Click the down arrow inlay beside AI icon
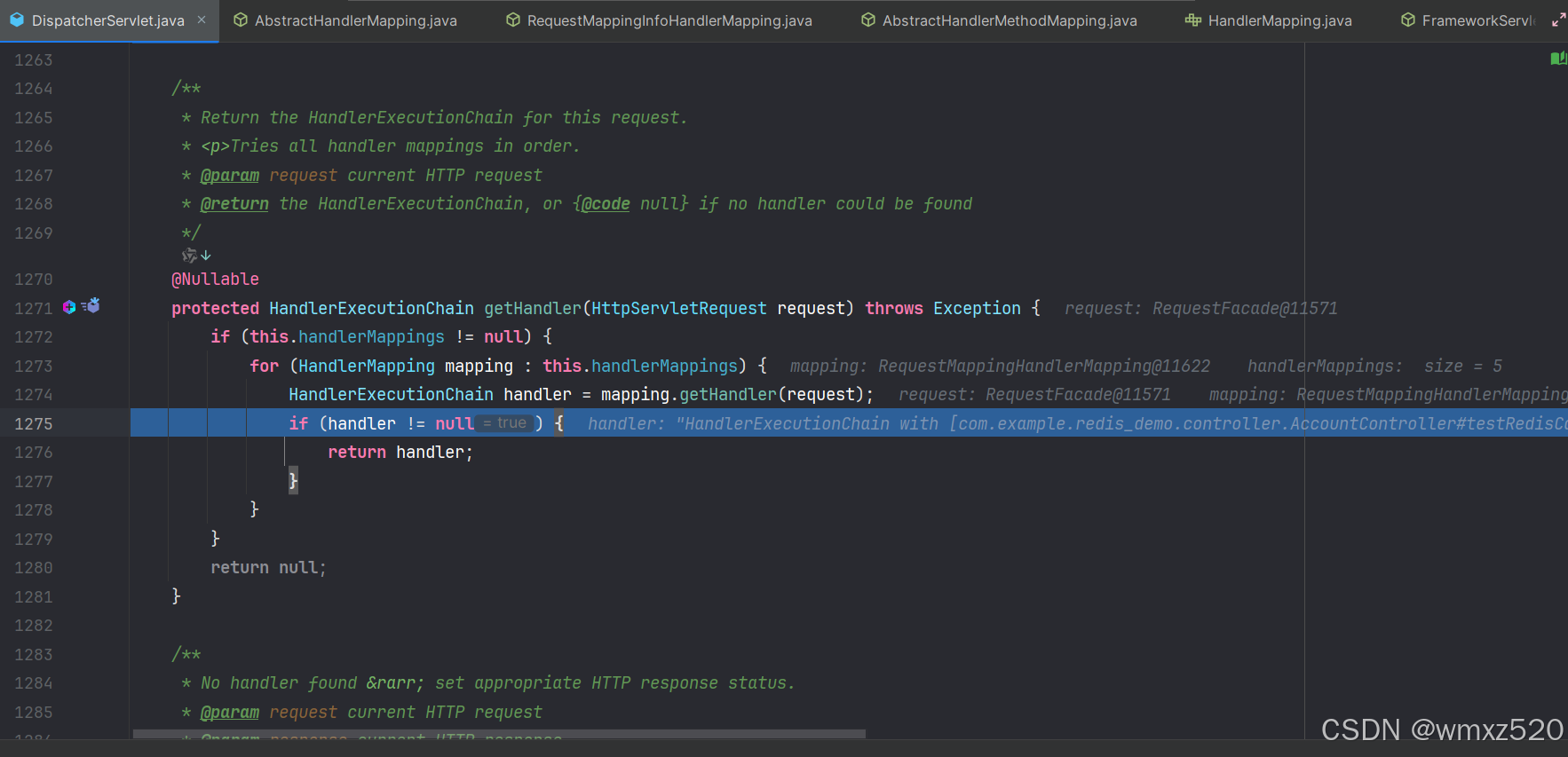This screenshot has width=1568, height=757. coord(206,256)
